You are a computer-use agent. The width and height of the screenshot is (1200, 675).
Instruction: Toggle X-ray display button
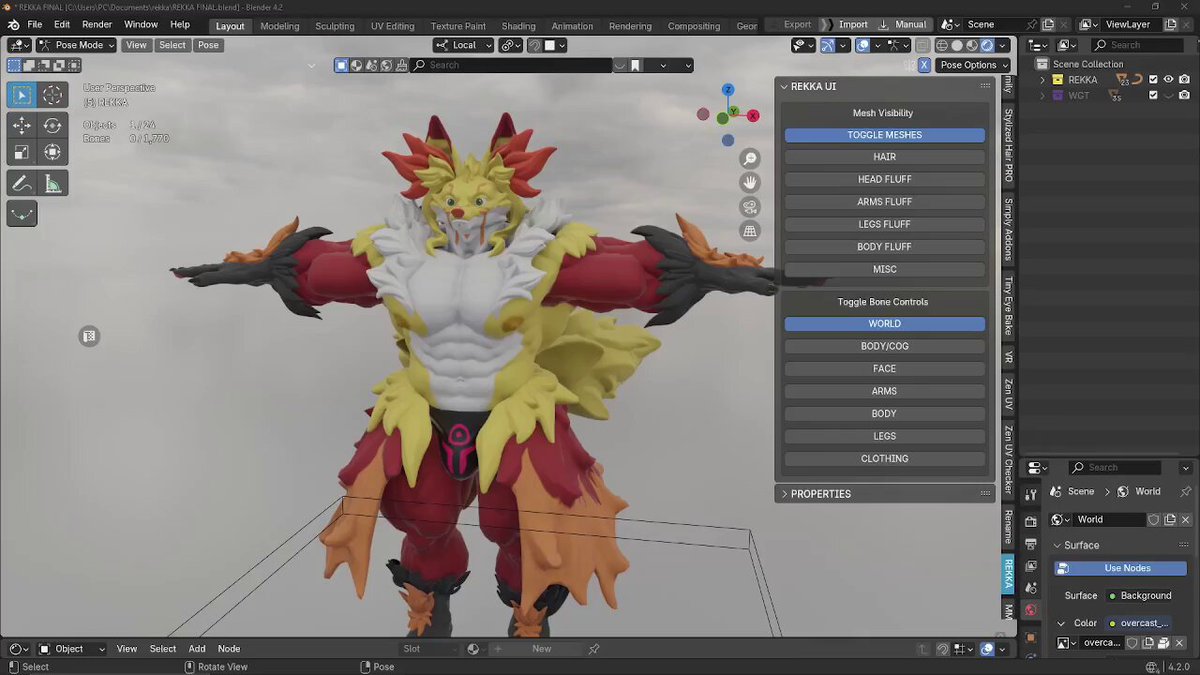pyautogui.click(x=922, y=45)
